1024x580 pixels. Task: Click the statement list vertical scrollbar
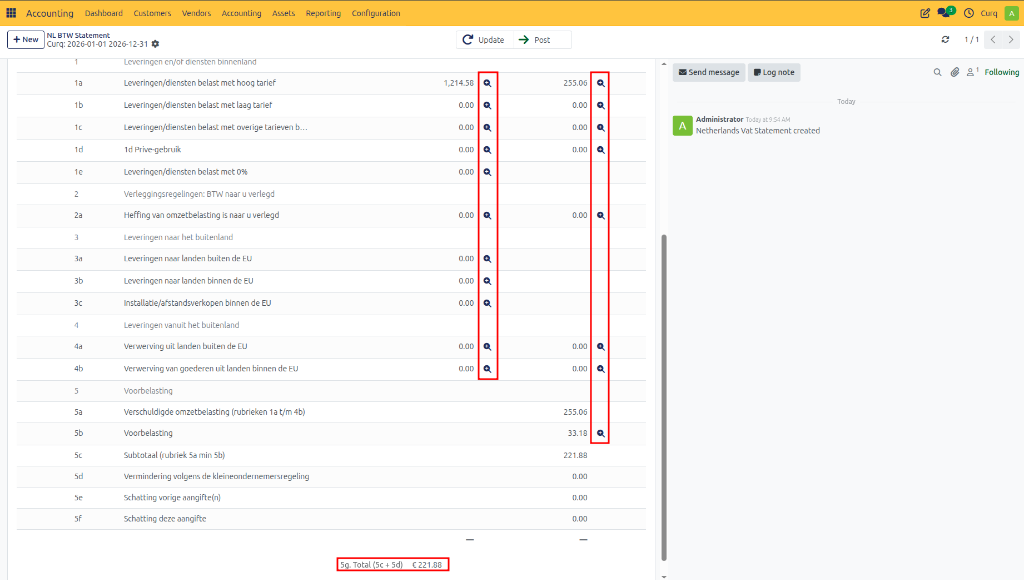[x=664, y=397]
